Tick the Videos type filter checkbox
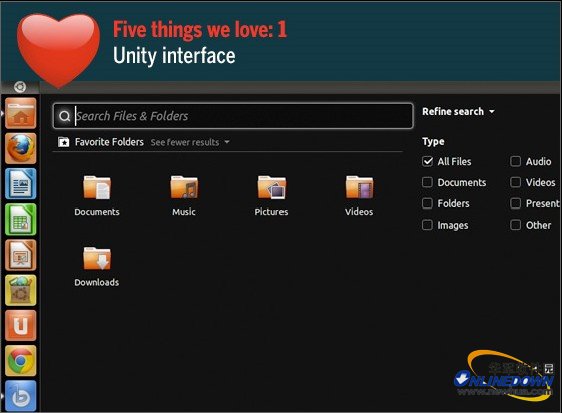 click(x=515, y=182)
